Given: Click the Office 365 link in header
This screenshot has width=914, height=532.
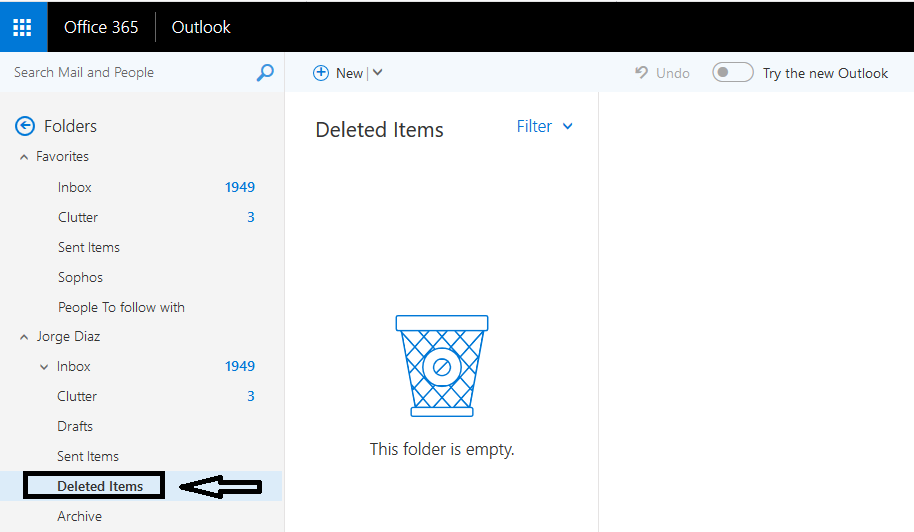Looking at the screenshot, I should [101, 27].
